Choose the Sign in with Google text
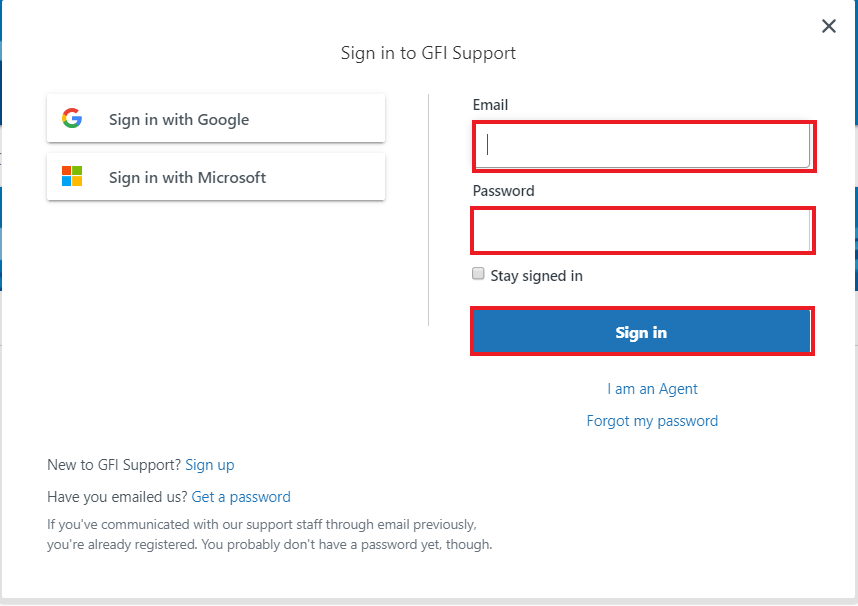 click(179, 120)
